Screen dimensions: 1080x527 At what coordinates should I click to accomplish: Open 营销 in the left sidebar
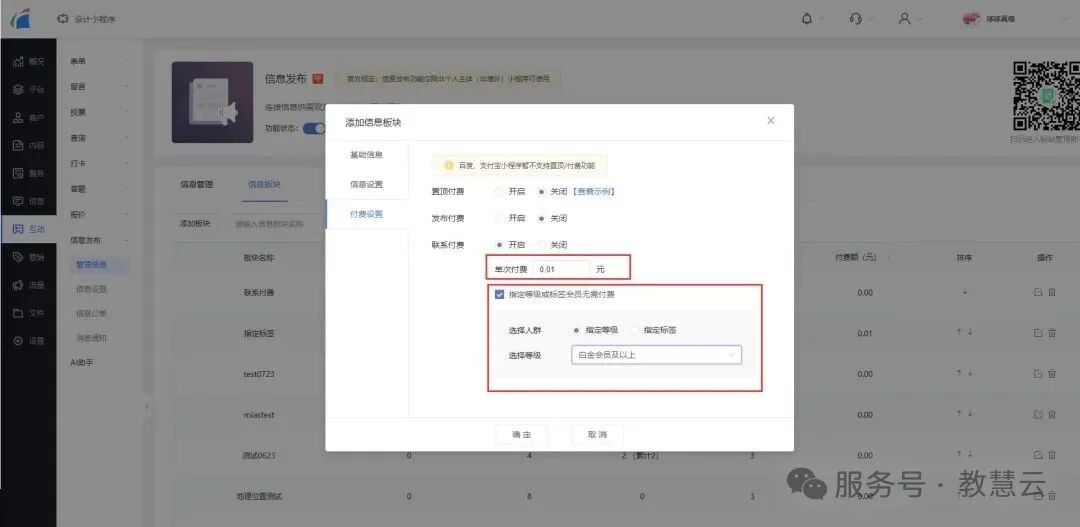[x=28, y=257]
